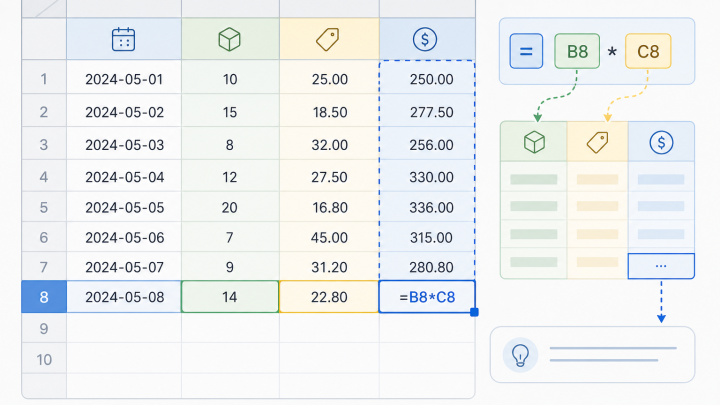
Task: Click the yellow-outlined cell with 22.80
Action: point(329,297)
